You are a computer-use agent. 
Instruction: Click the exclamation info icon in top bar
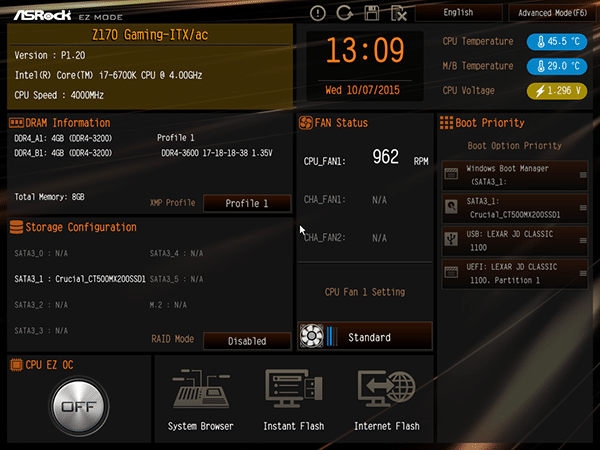[x=318, y=13]
